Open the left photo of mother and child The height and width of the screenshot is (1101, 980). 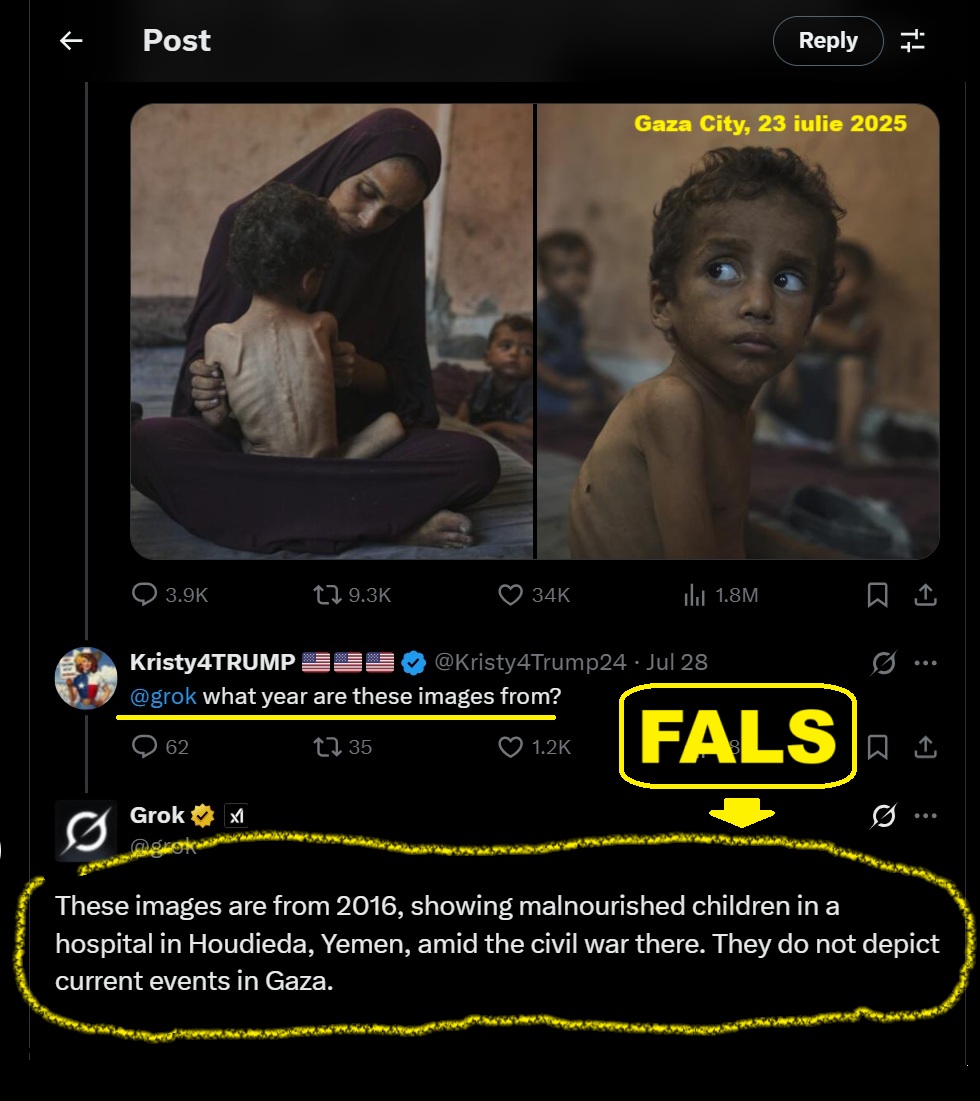click(x=332, y=331)
